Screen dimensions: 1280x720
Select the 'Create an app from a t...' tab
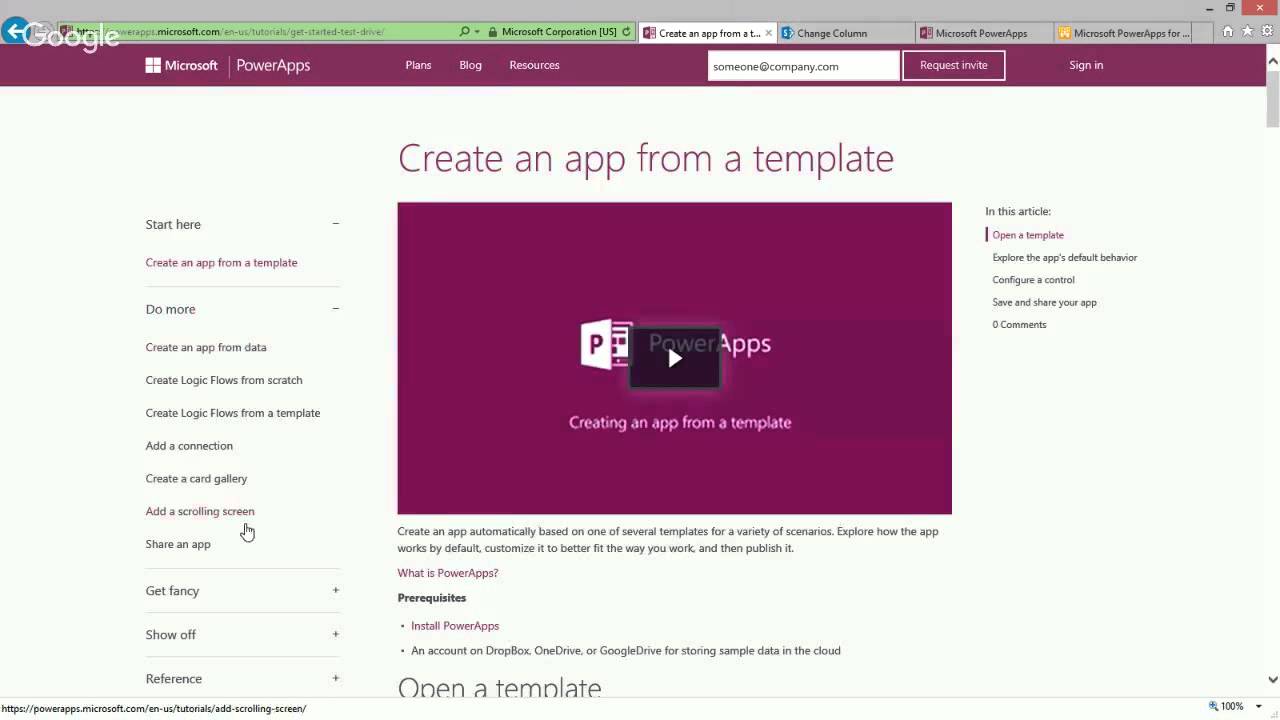pos(706,33)
